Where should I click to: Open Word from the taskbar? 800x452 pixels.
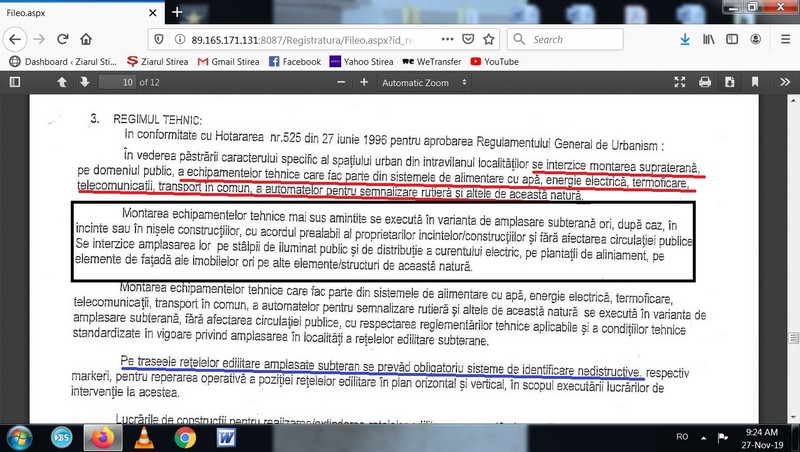(x=225, y=436)
